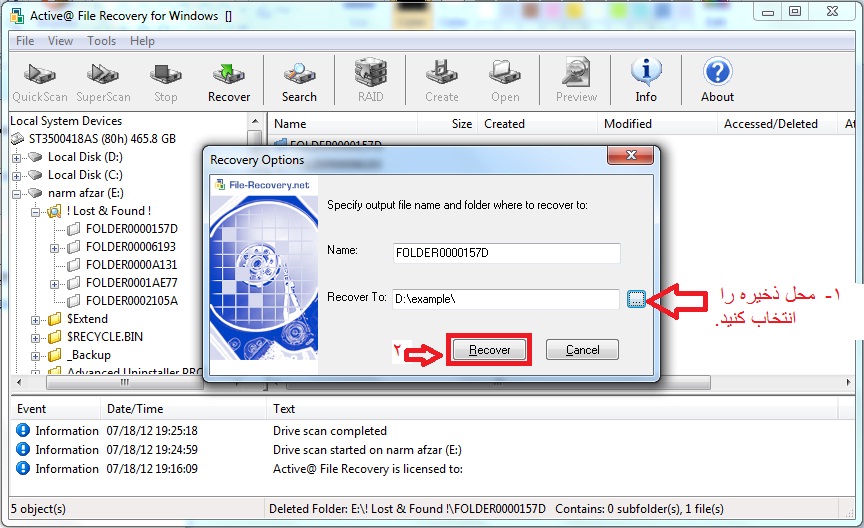Image resolution: width=864 pixels, height=528 pixels.
Task: Expand the Local Disk (C:) node
Action: 17,176
